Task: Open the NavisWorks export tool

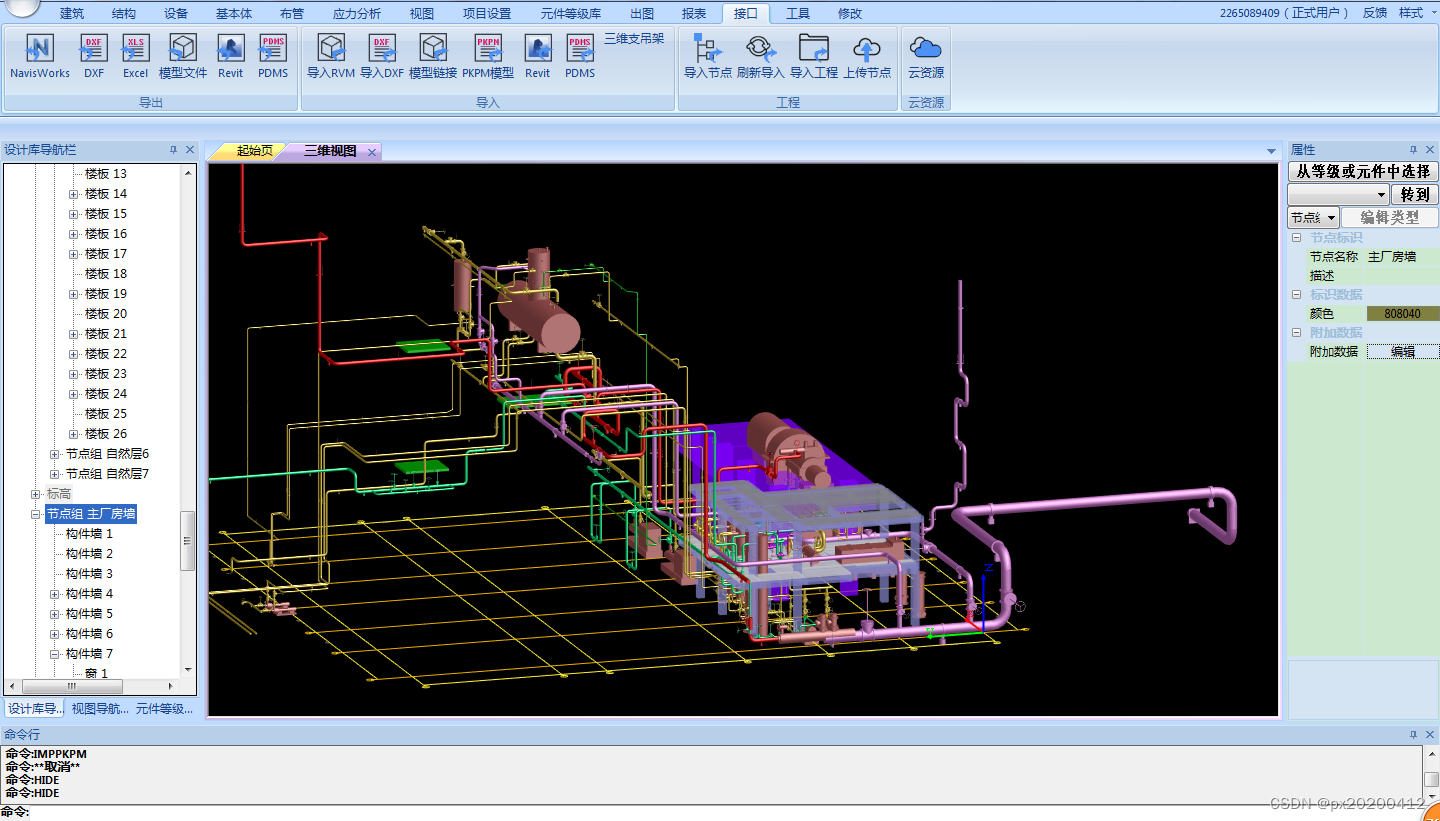Action: click(38, 55)
